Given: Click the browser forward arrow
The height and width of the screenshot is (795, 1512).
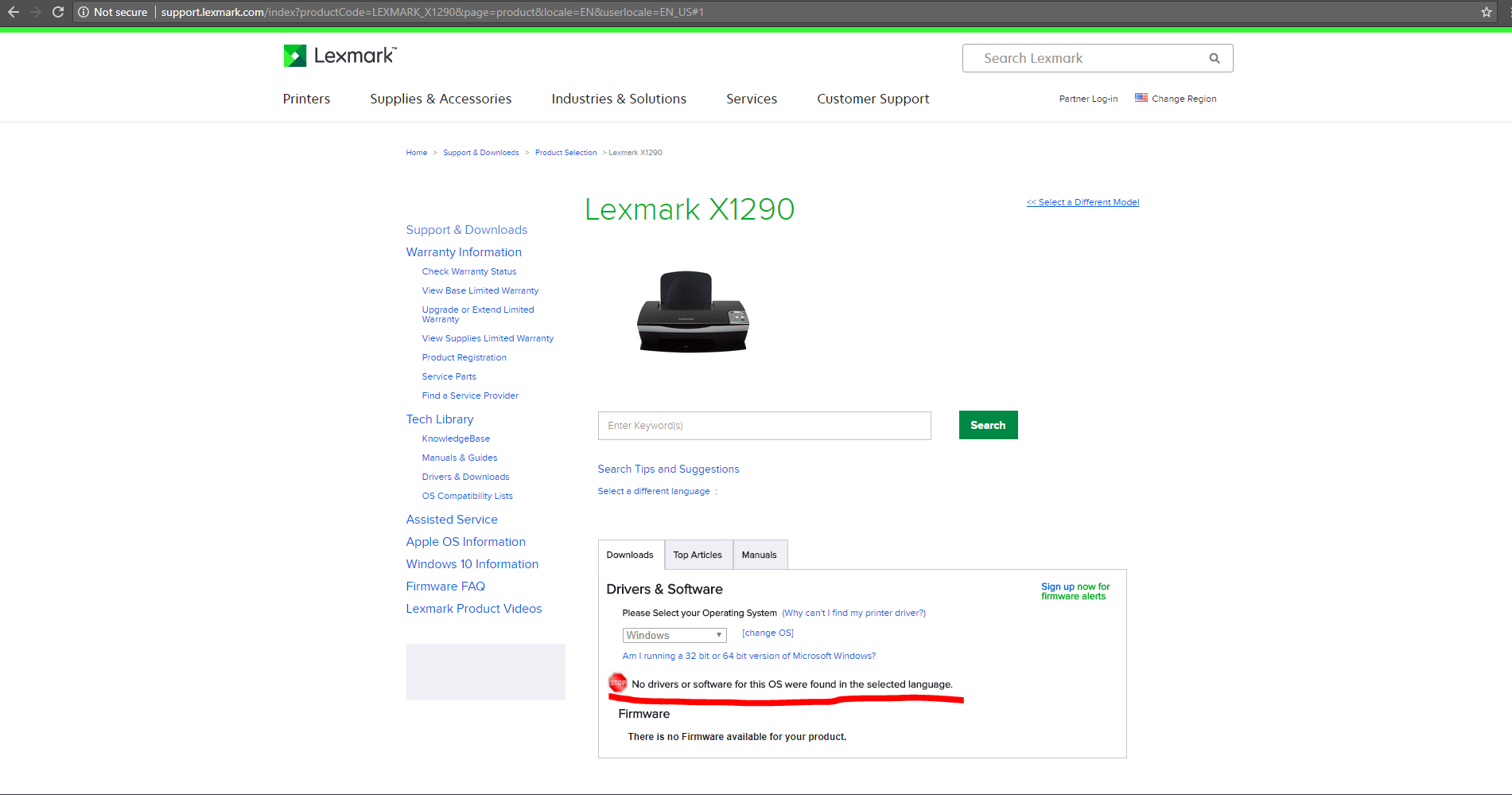Looking at the screenshot, I should pos(35,12).
